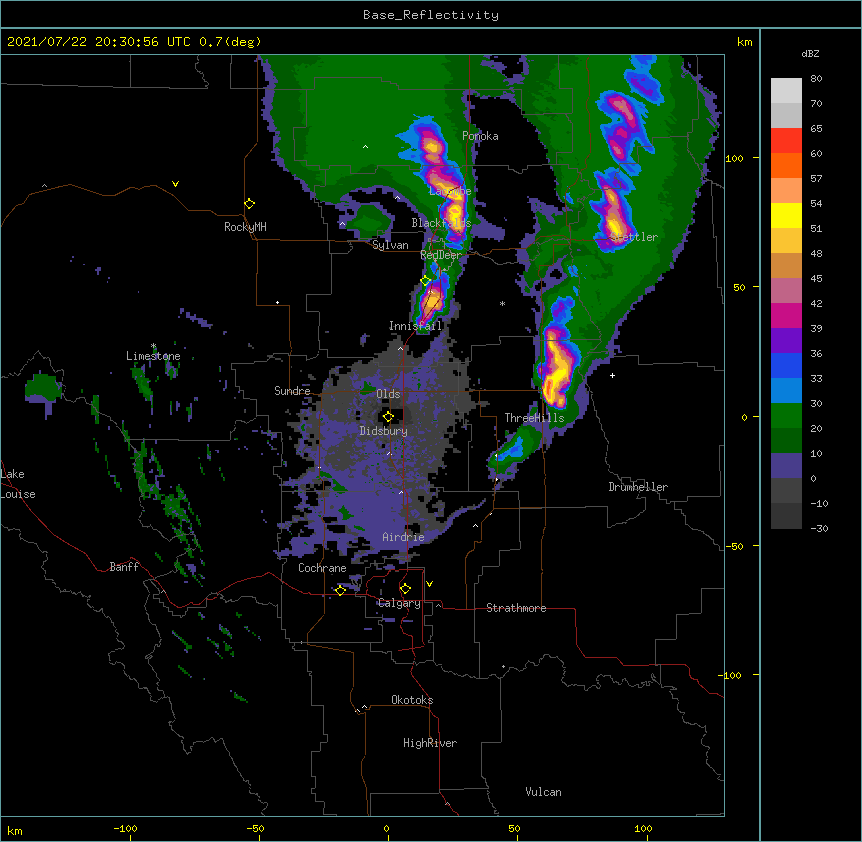Click the 0.7(deg) elevation angle text
Screen dimensions: 862x842
230,42
